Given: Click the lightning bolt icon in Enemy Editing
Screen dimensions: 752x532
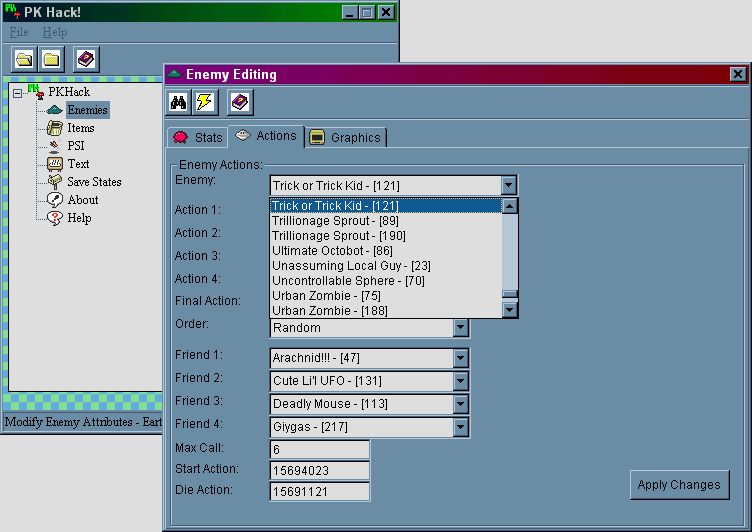Looking at the screenshot, I should point(205,102).
